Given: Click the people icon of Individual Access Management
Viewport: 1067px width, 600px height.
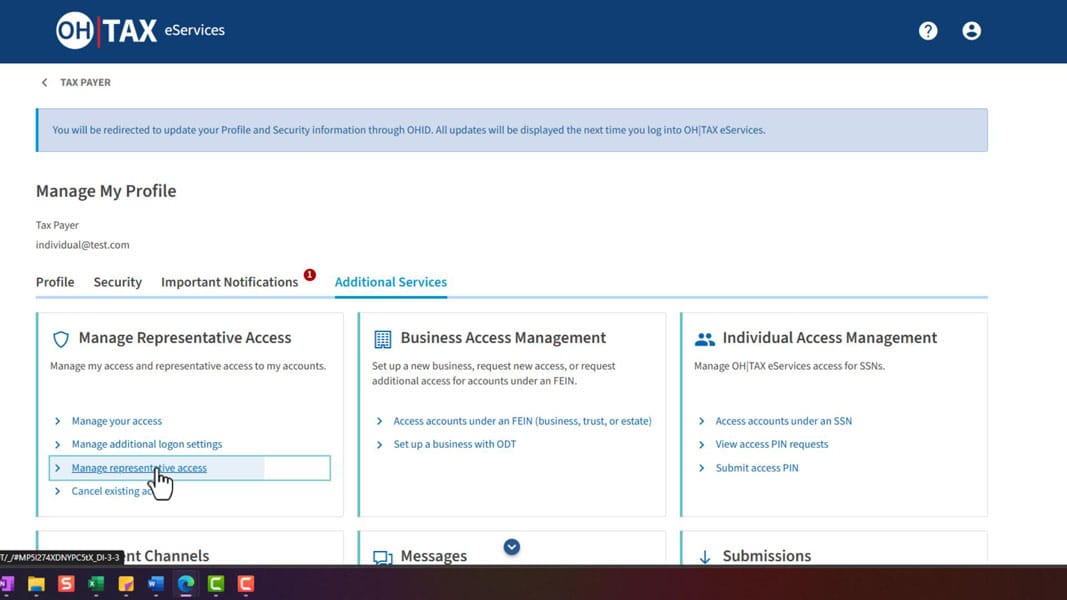Looking at the screenshot, I should coord(704,339).
